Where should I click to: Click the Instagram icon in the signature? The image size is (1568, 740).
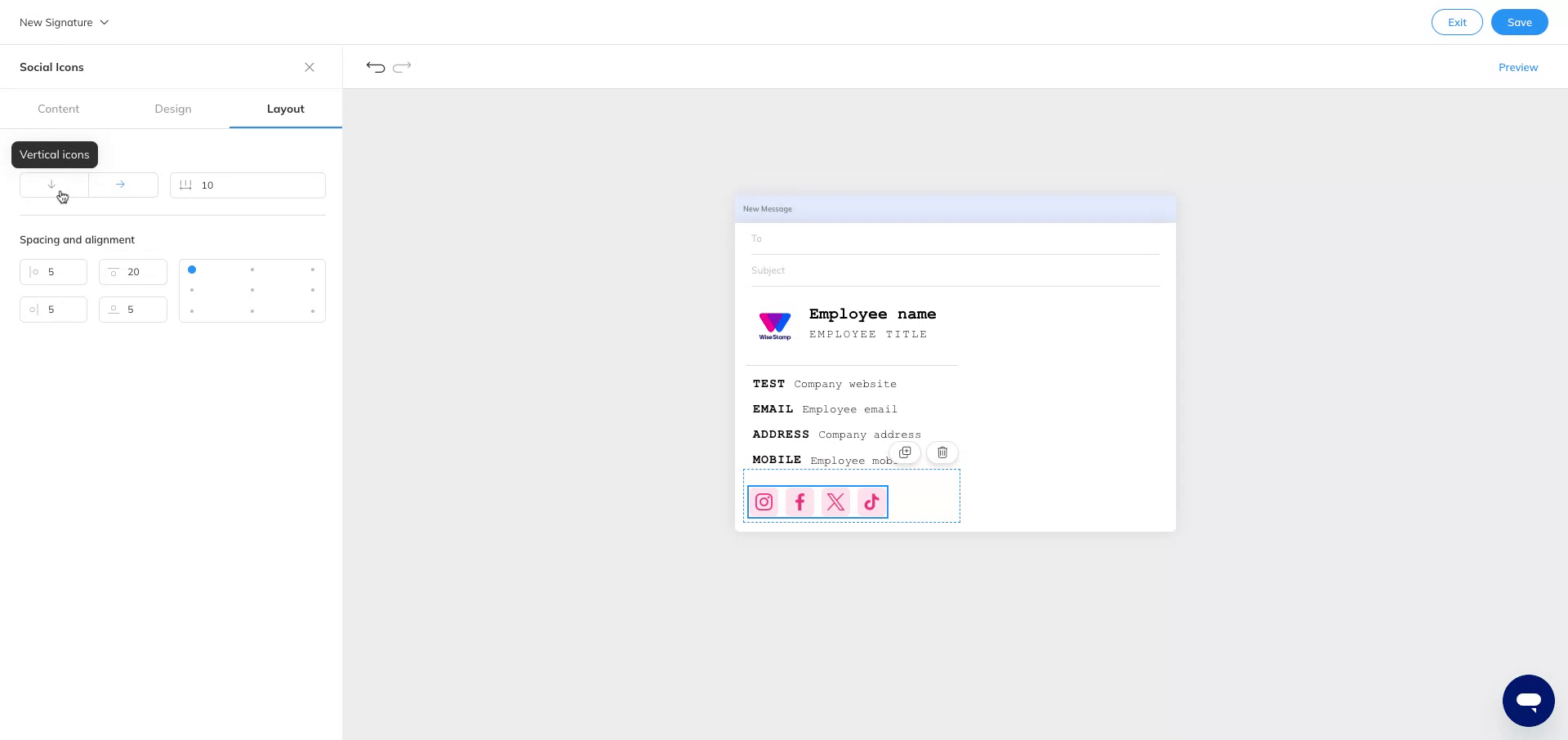pyautogui.click(x=764, y=502)
